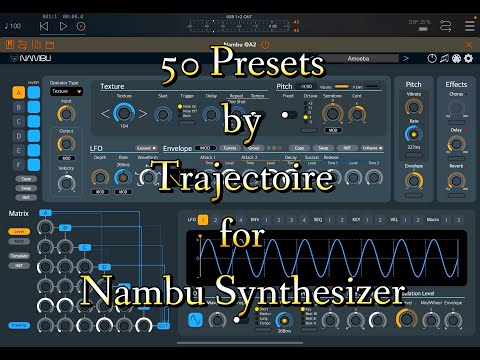Open the color palette icon
The width and height of the screenshot is (480, 360).
456,59
